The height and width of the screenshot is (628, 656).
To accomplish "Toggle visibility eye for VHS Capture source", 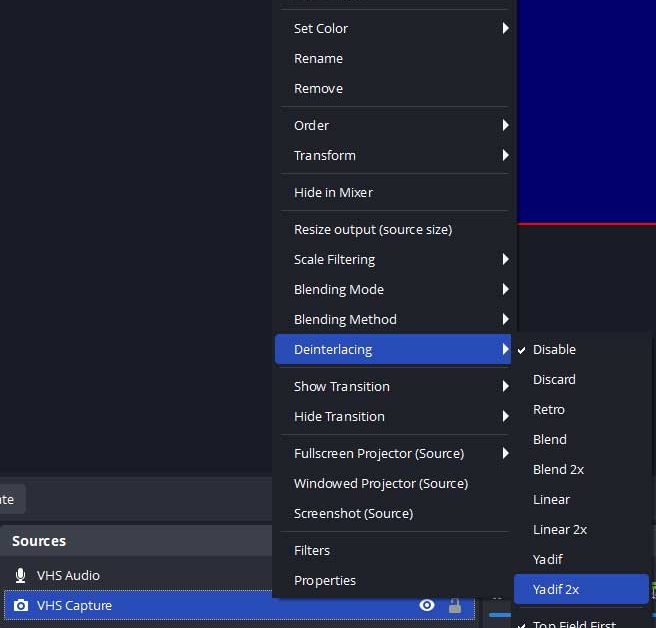I will pos(427,605).
